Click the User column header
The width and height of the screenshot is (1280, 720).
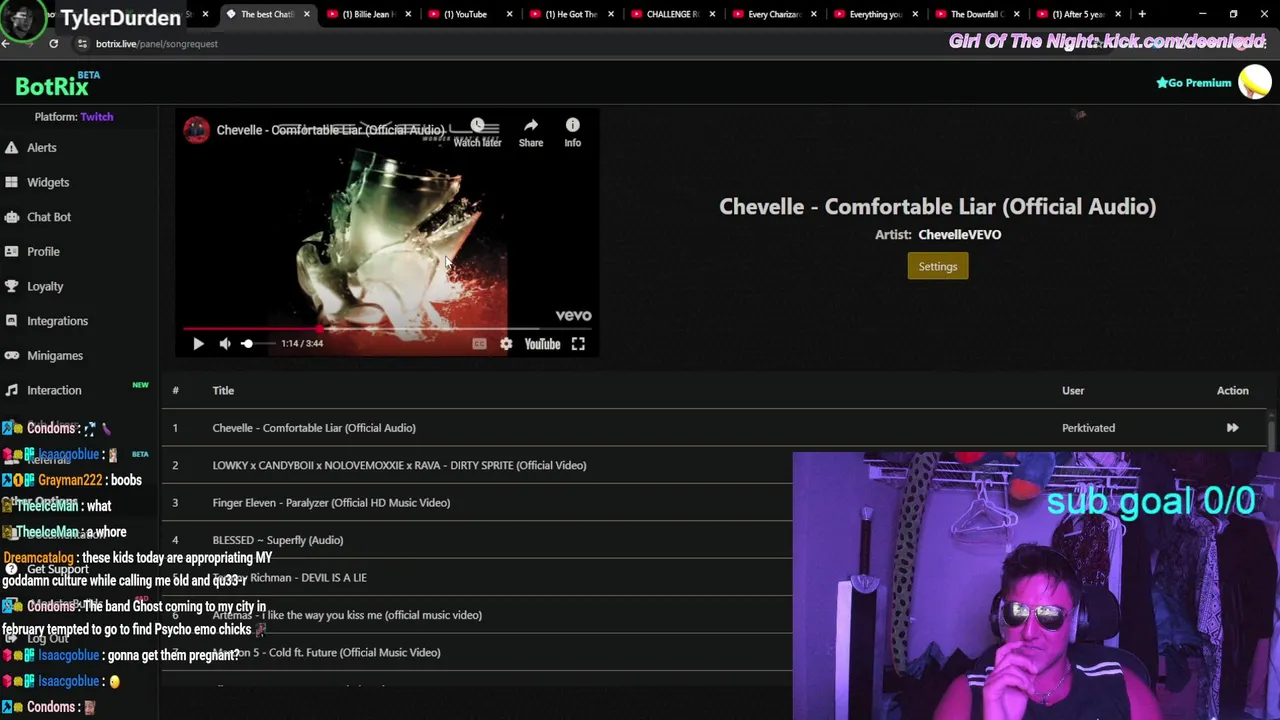pyautogui.click(x=1073, y=391)
